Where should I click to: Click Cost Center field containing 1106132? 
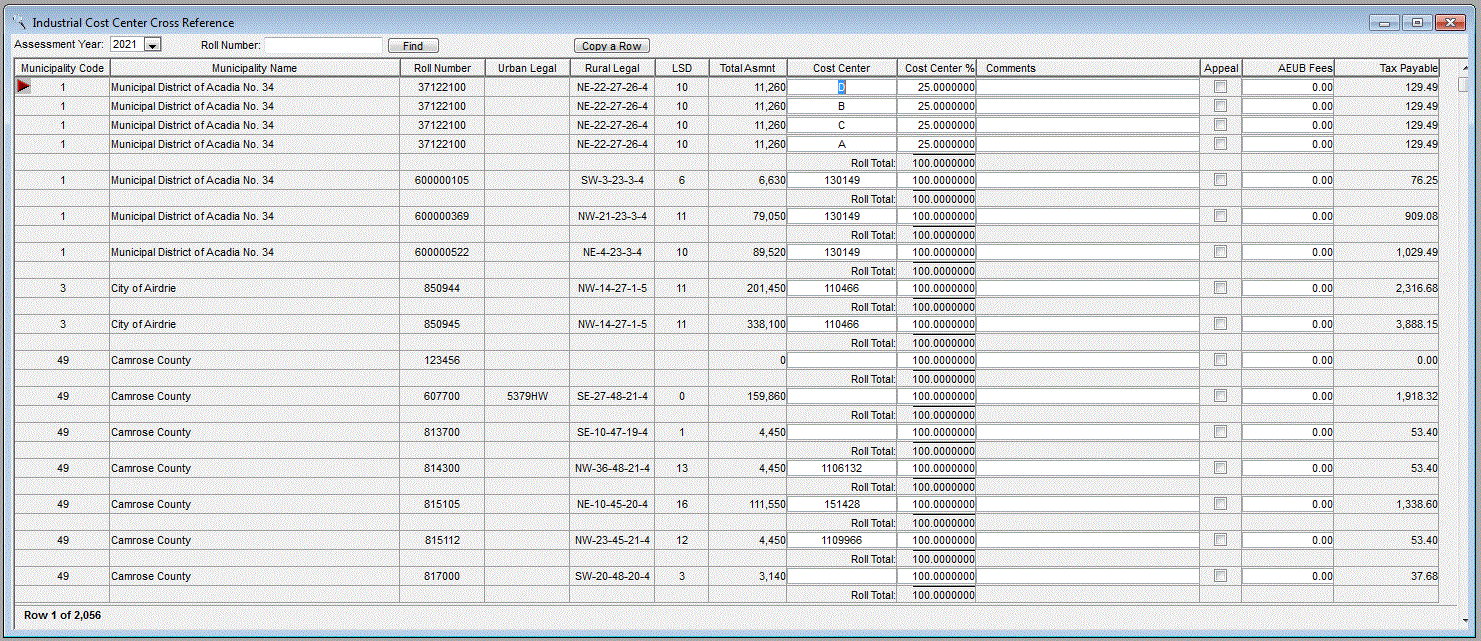coord(841,468)
